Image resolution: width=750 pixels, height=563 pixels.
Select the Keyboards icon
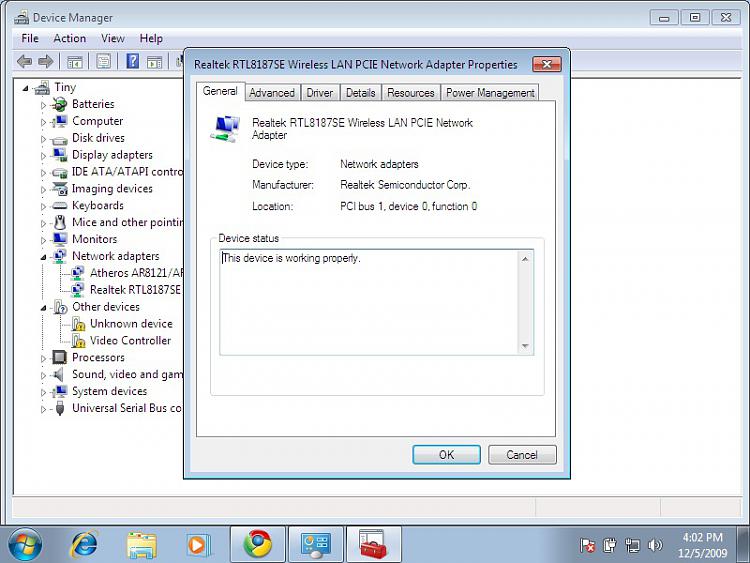pos(60,206)
